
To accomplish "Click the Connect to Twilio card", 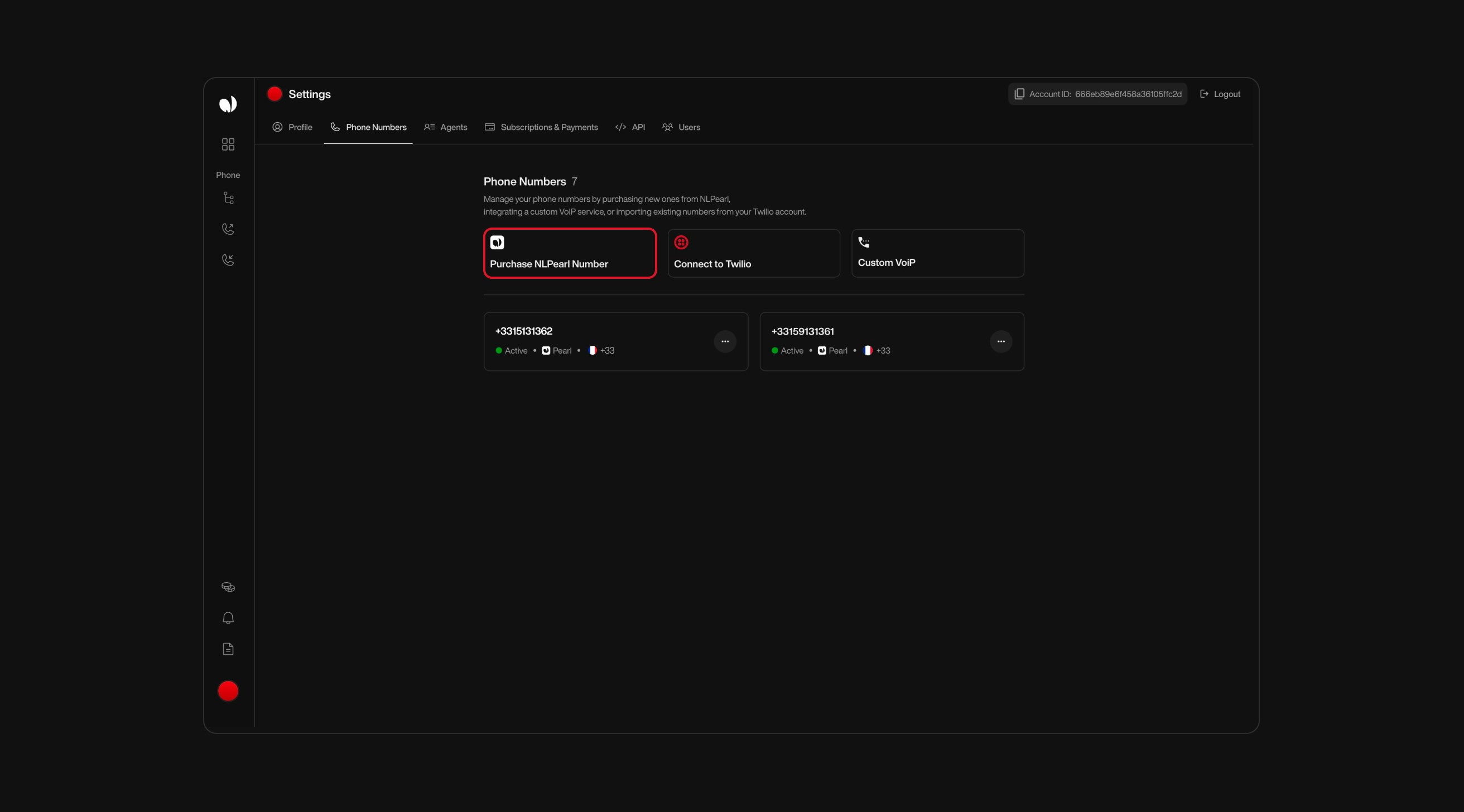I will click(x=754, y=253).
